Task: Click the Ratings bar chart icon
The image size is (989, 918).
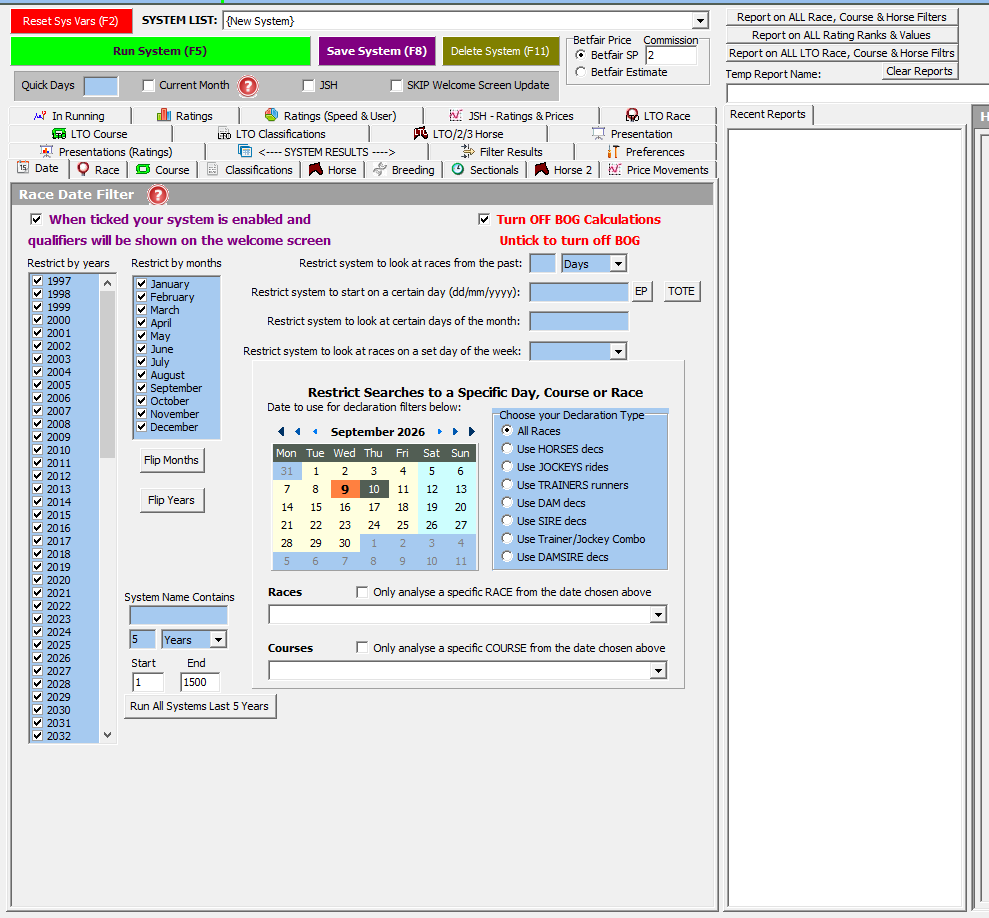Action: pyautogui.click(x=164, y=115)
